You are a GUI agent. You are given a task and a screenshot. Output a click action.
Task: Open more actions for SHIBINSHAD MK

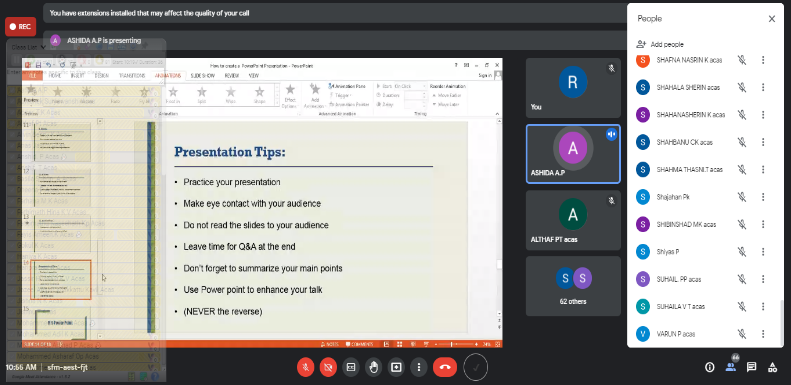[x=763, y=224]
